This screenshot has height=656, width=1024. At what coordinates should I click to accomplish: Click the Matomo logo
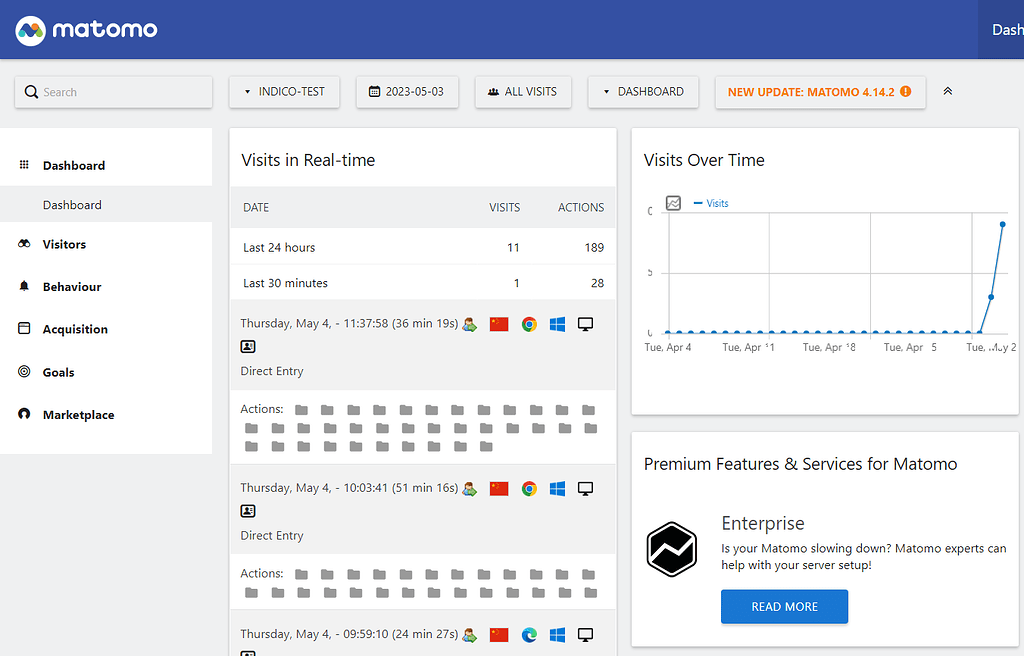click(86, 30)
